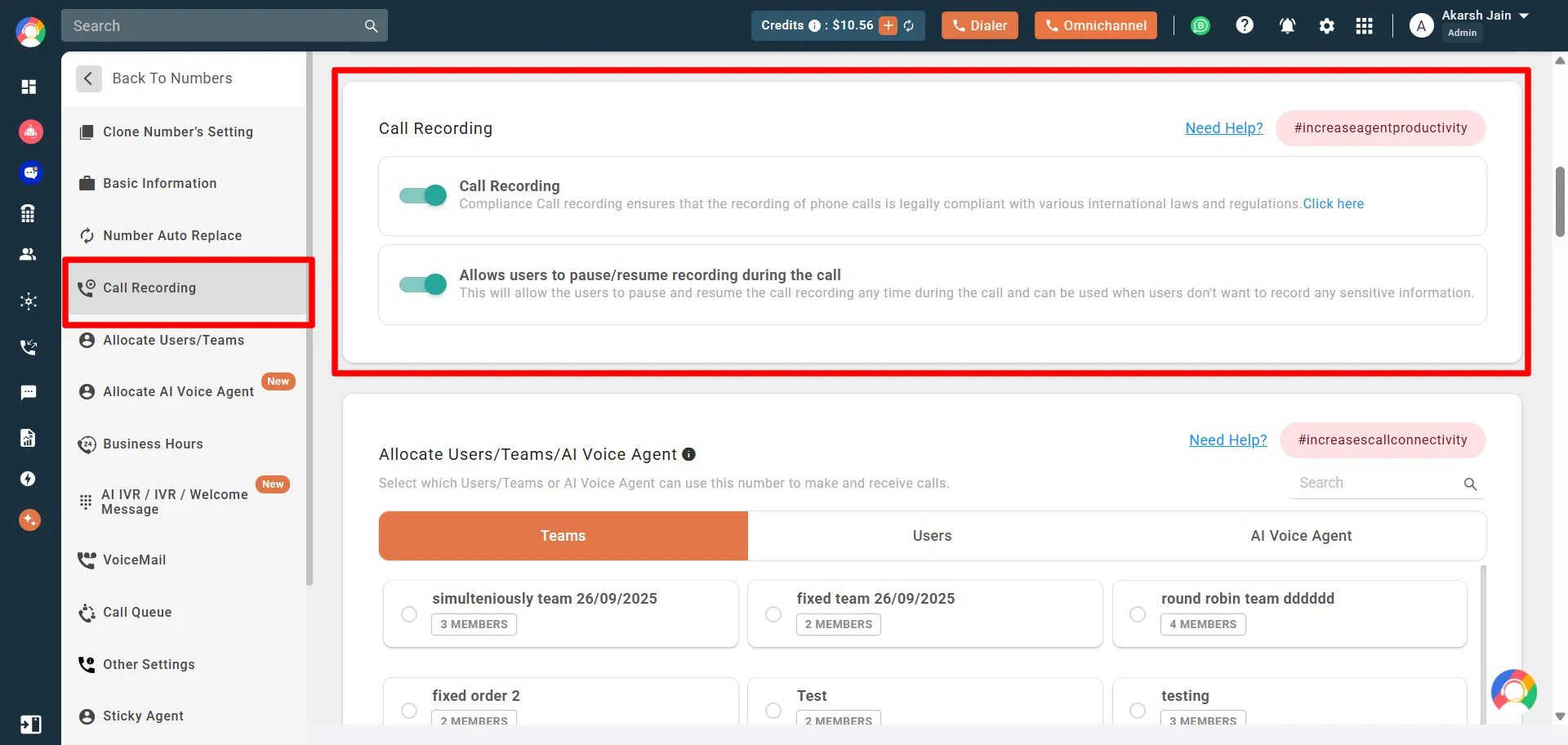Open the chat support bubble icon
This screenshot has width=1568, height=745.
point(1513,692)
